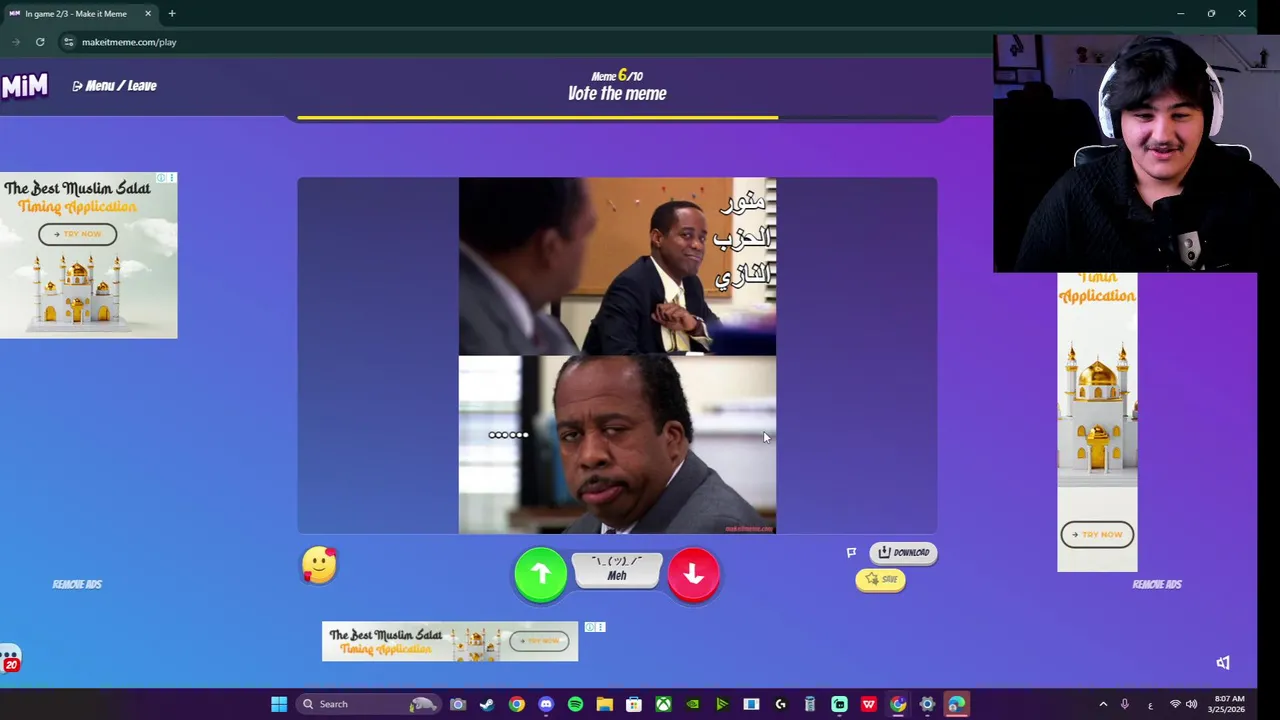Report the meme with flag icon
1280x720 pixels.
(x=851, y=552)
